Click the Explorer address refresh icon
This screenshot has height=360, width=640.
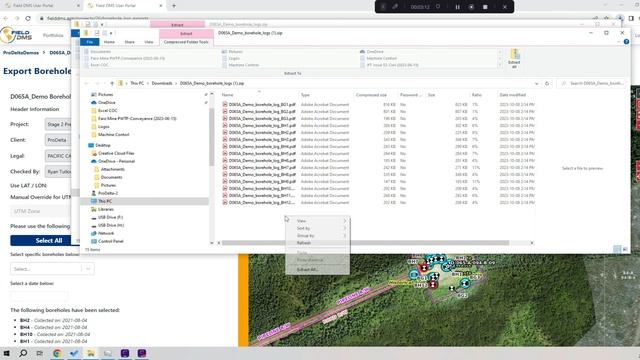(x=547, y=83)
